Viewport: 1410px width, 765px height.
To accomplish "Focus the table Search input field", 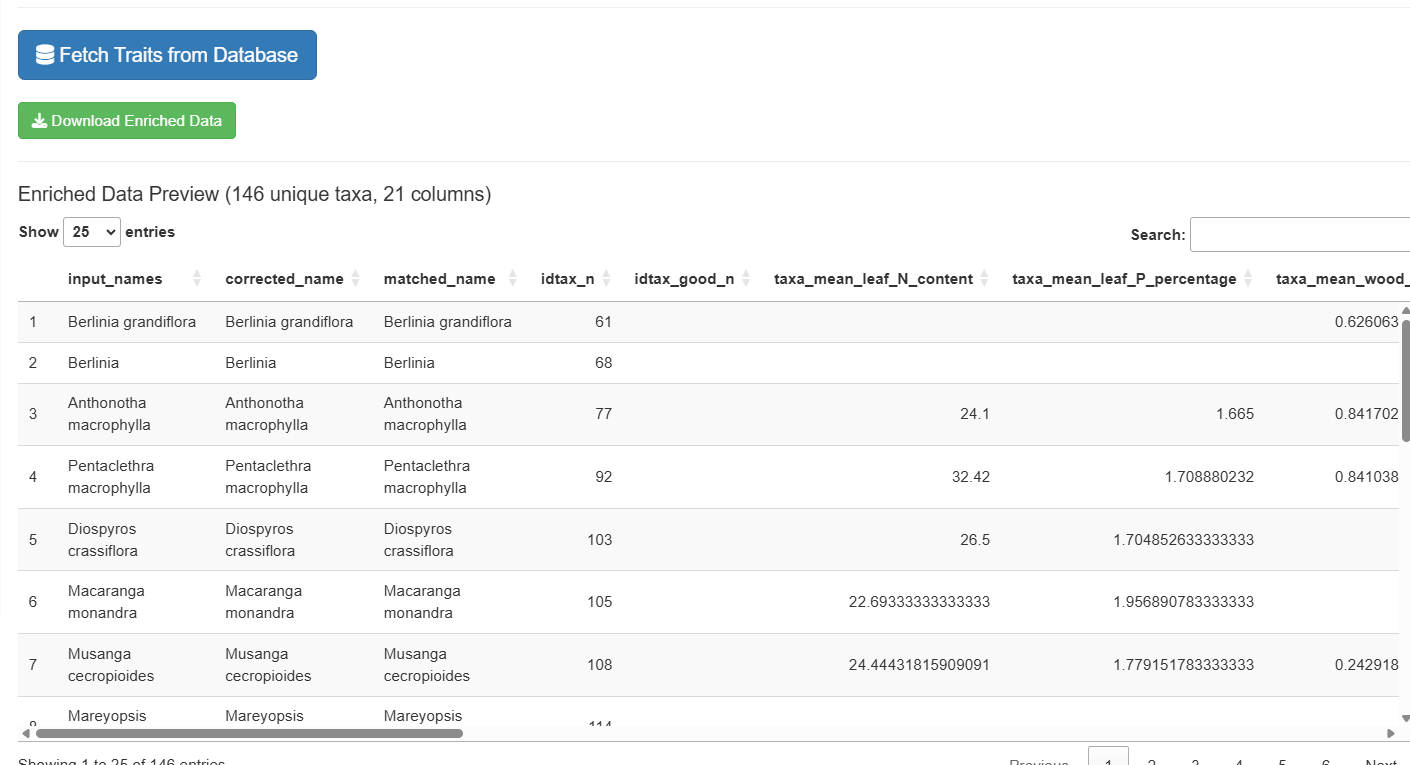I will (x=1299, y=235).
